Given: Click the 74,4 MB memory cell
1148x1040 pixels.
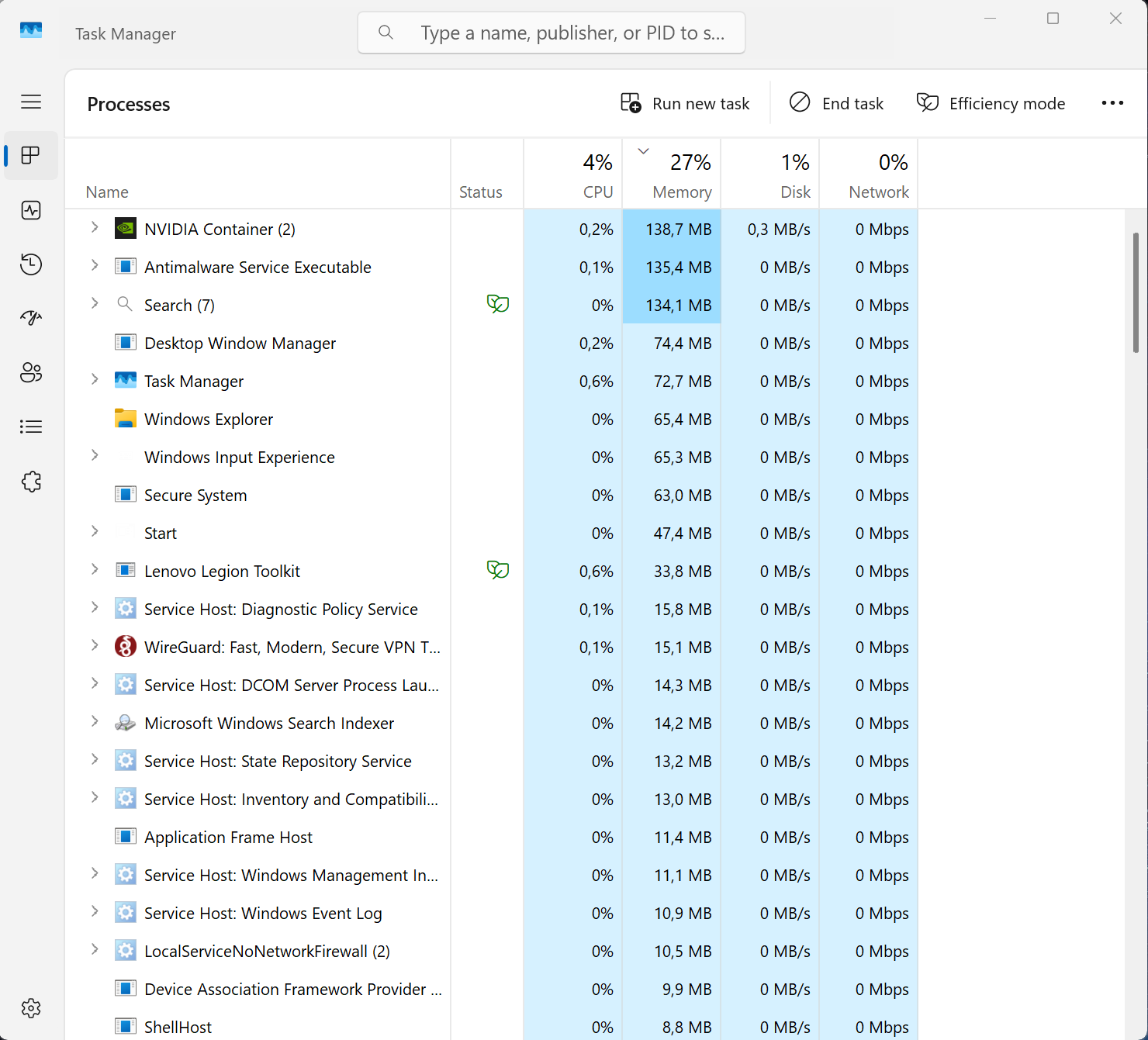Looking at the screenshot, I should point(672,344).
